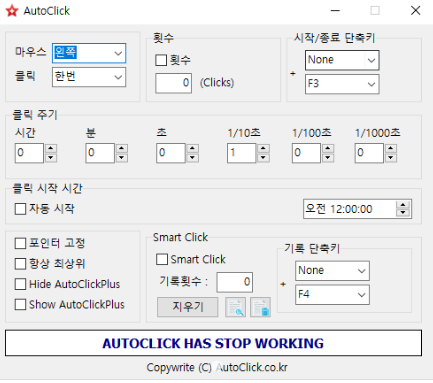Click the 지우기 clear button
This screenshot has height=383, width=433.
[x=188, y=307]
